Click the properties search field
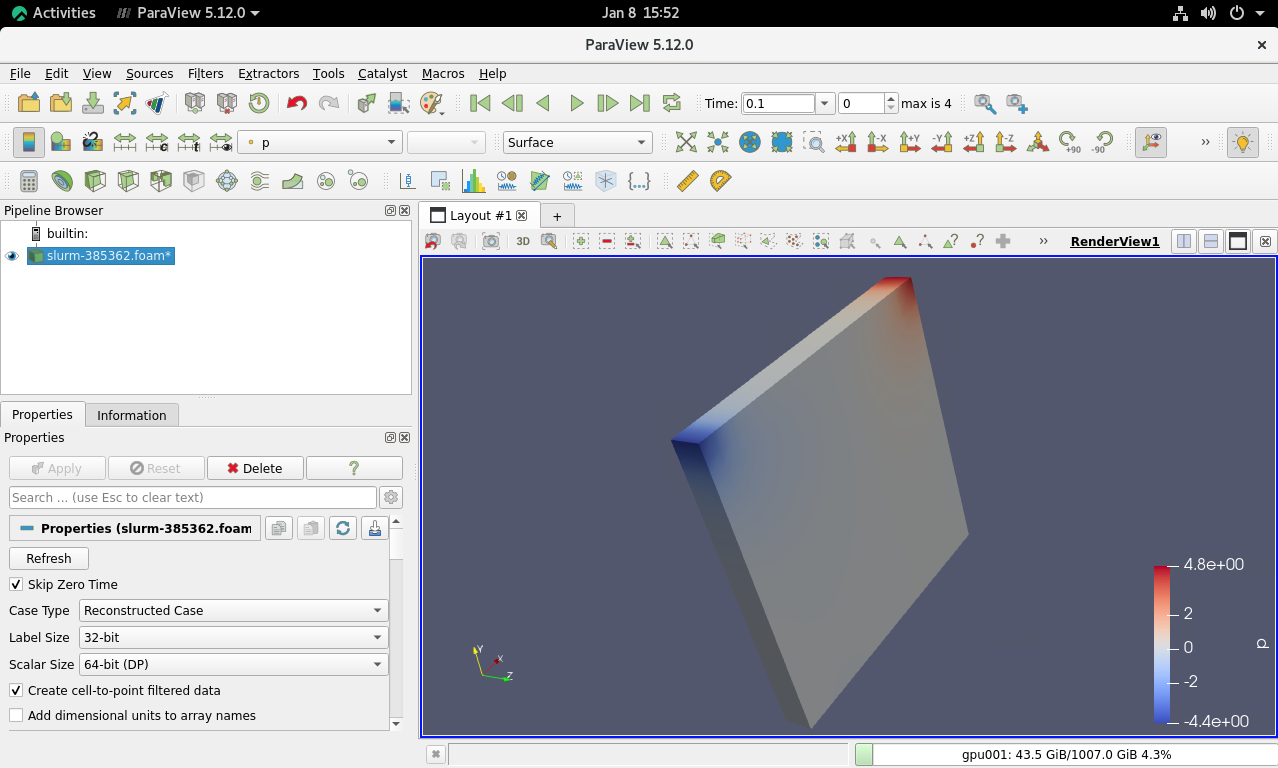Screen dimensions: 1278x768 click(192, 497)
